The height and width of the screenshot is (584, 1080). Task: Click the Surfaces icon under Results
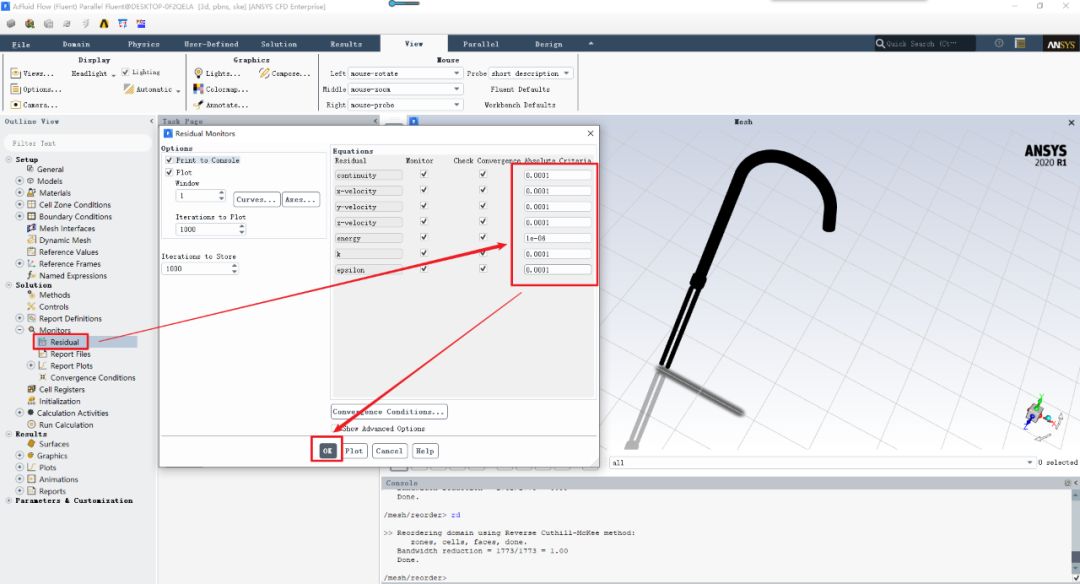tap(31, 444)
